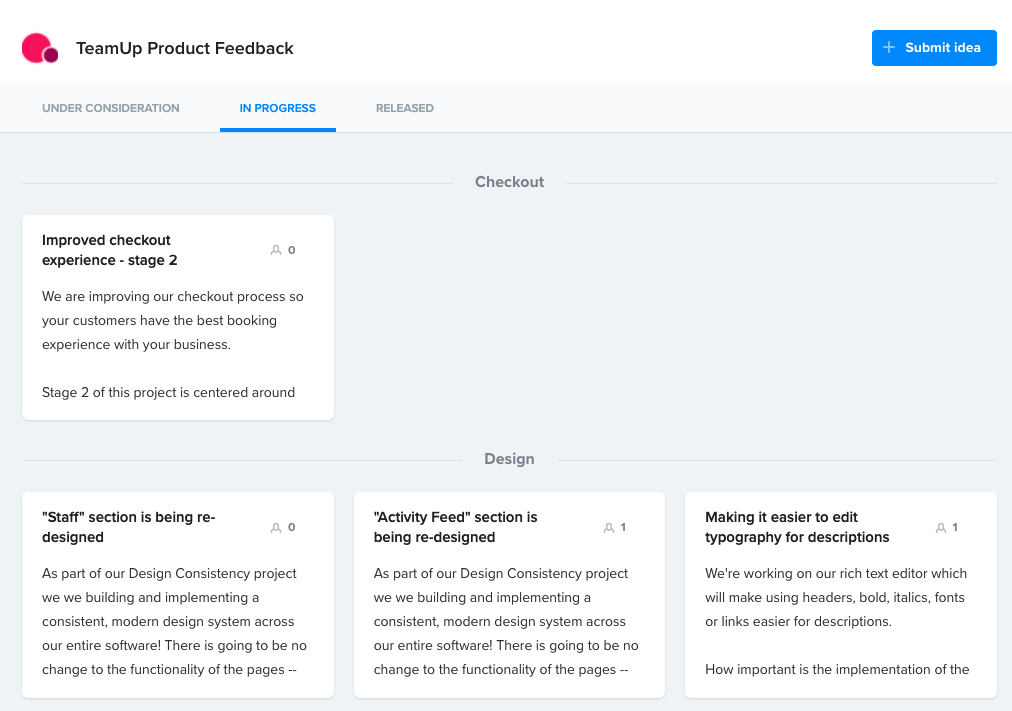
Task: Click vote icon on Improved checkout experience card
Action: tap(276, 250)
